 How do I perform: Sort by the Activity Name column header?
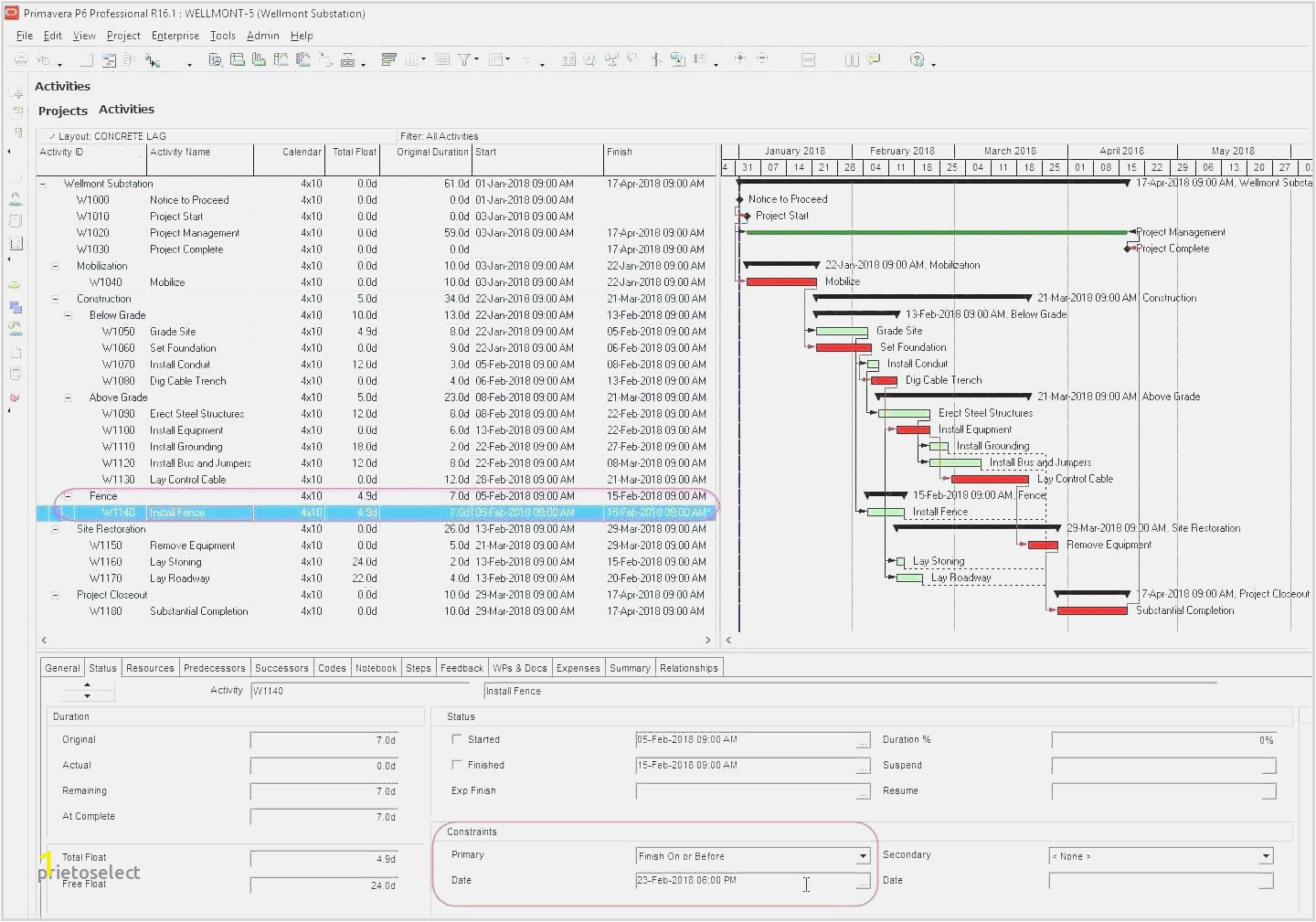click(x=199, y=159)
